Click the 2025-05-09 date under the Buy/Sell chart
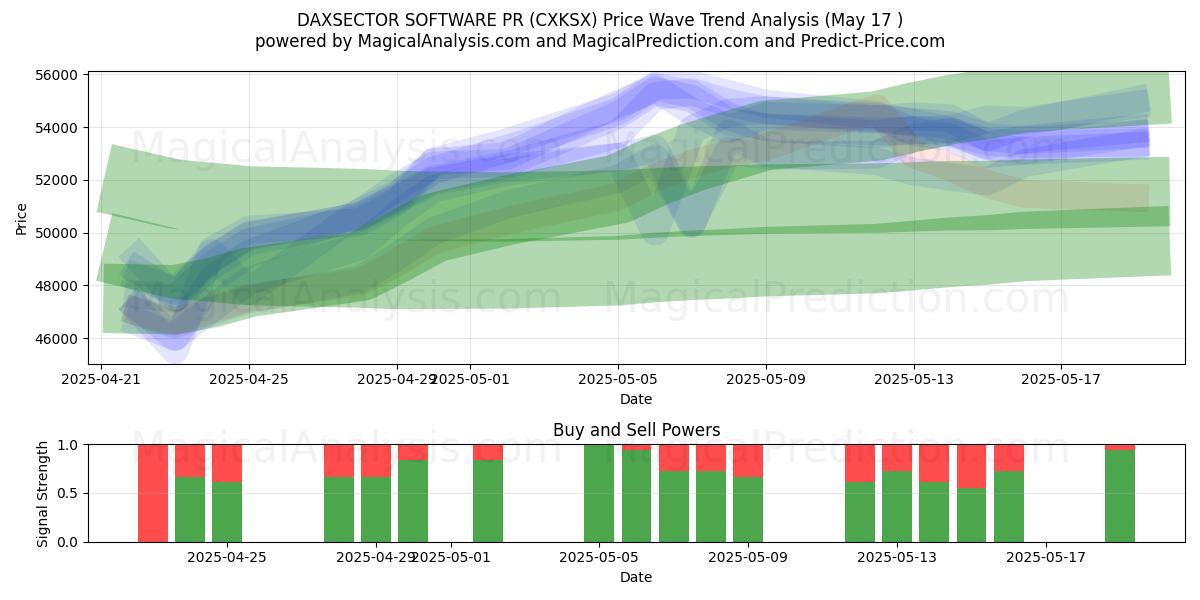This screenshot has height=600, width=1200. pyautogui.click(x=748, y=558)
